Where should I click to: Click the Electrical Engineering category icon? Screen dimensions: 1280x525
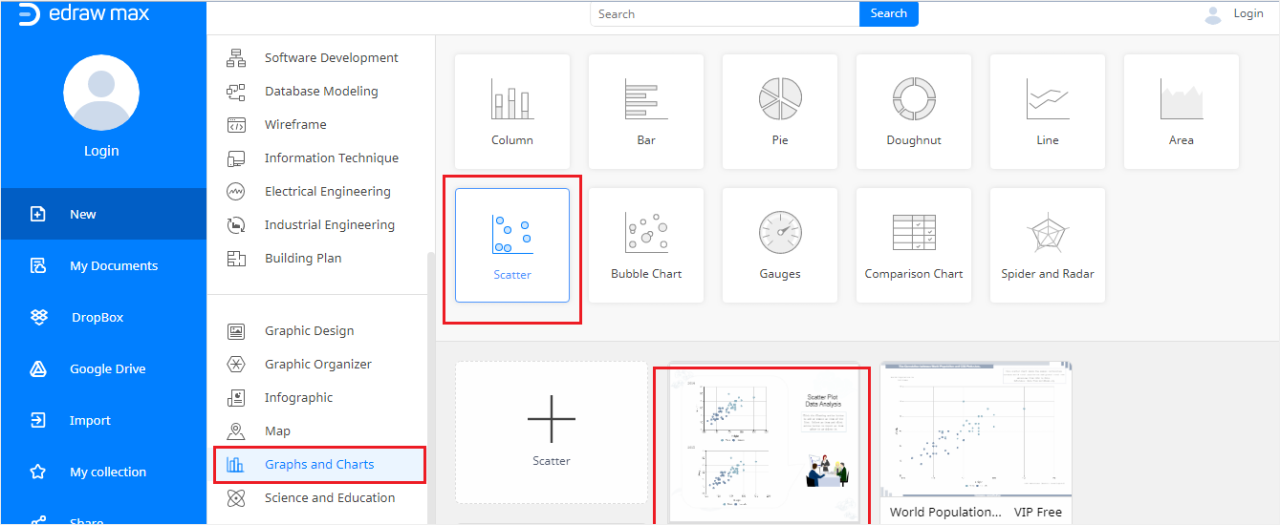(236, 191)
